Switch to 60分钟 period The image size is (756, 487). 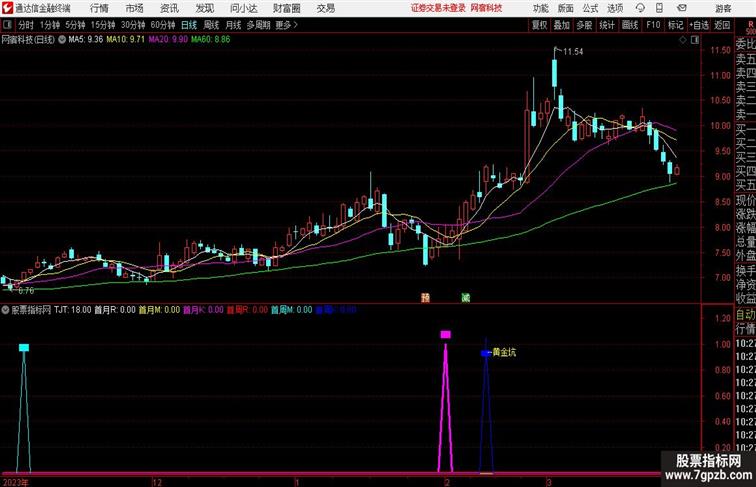click(x=163, y=25)
